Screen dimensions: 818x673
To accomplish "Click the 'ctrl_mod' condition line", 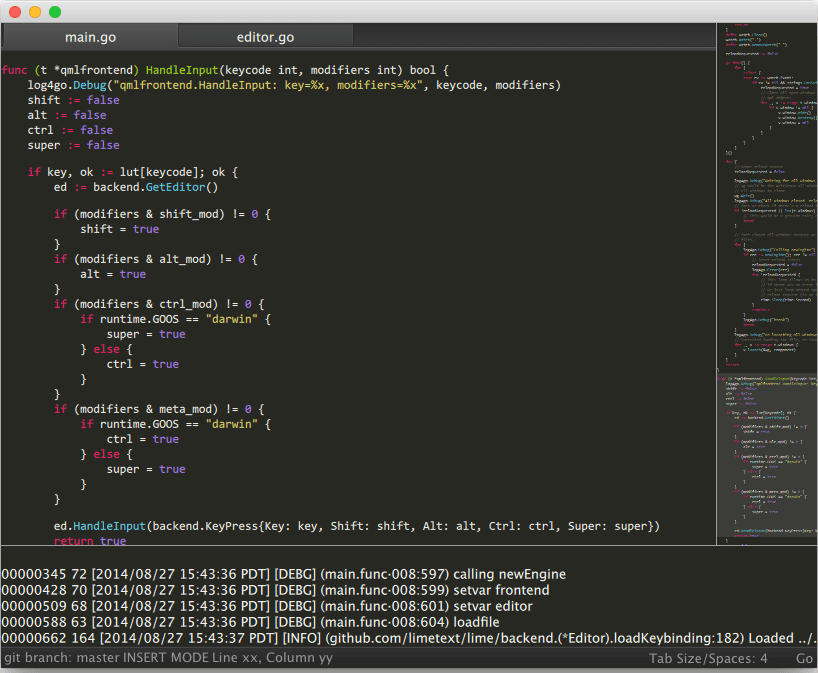I will [x=159, y=304].
